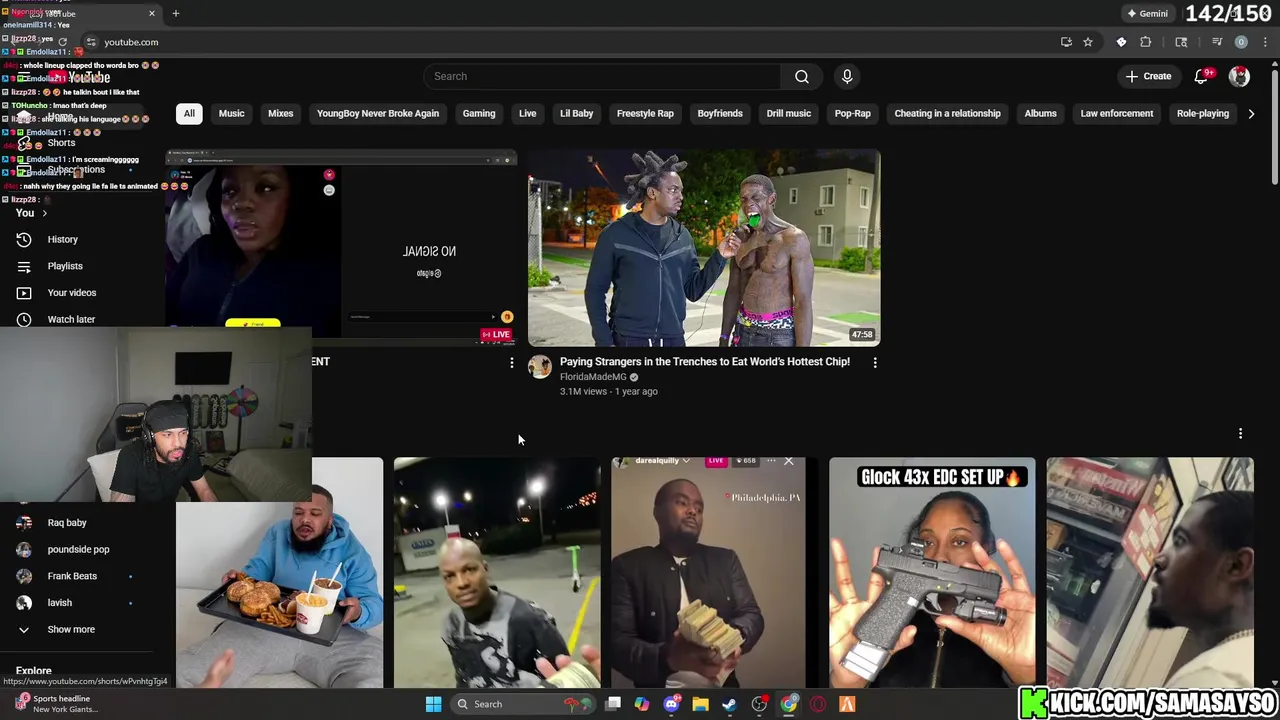Click the YouTube search magnifier button
Image resolution: width=1280 pixels, height=720 pixels.
pyautogui.click(x=802, y=77)
